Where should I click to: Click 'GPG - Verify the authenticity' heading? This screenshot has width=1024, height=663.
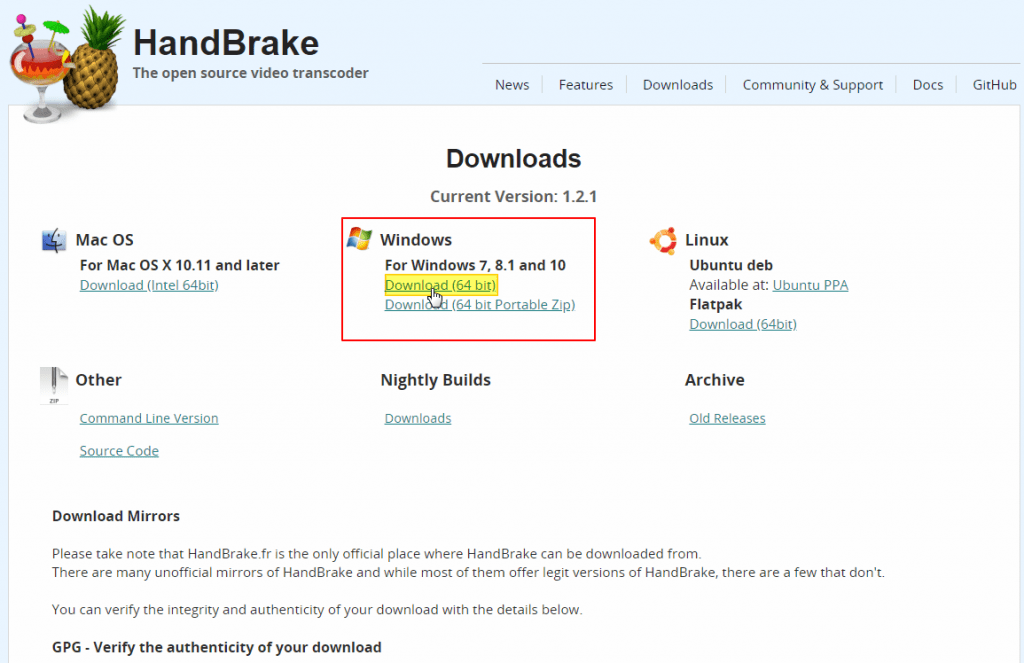point(217,647)
